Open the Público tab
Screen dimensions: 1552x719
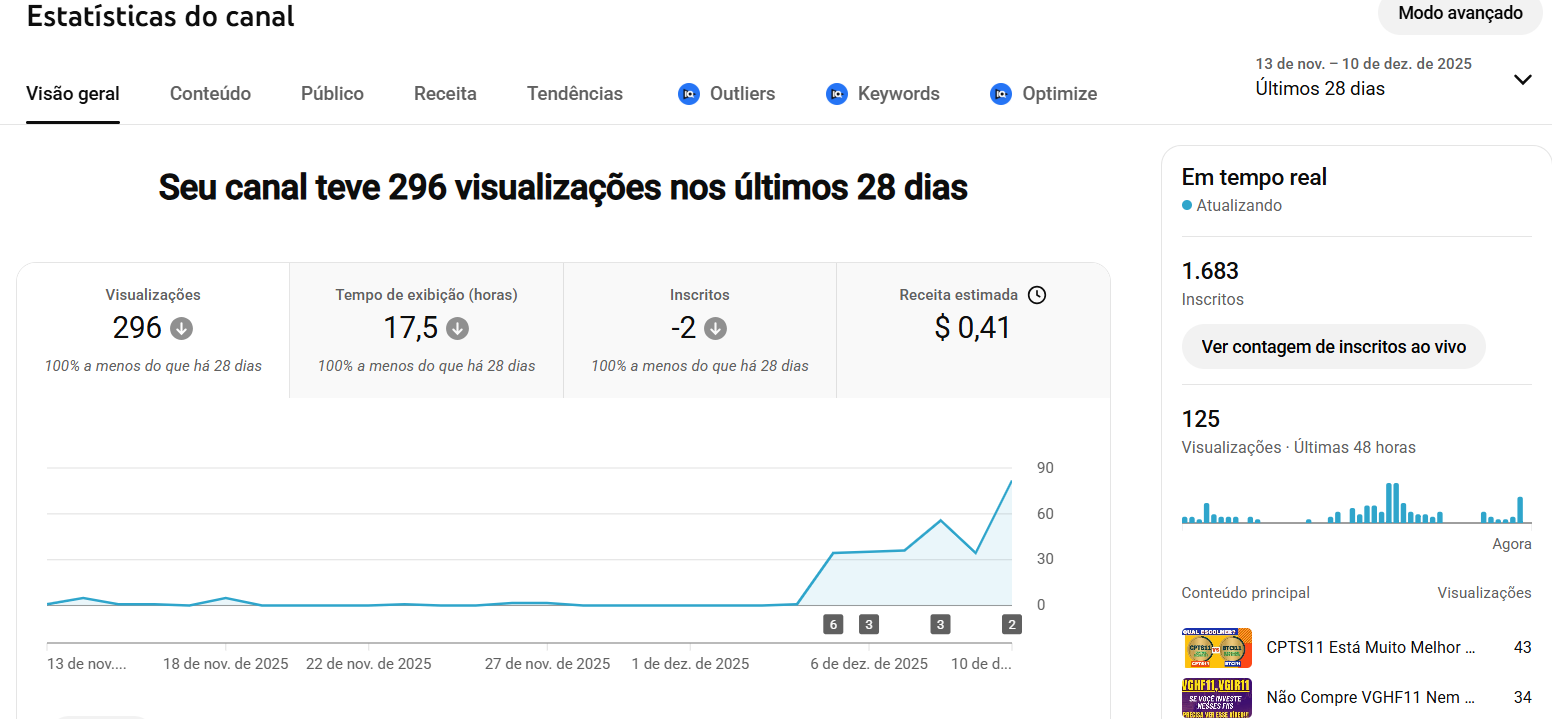[x=332, y=93]
